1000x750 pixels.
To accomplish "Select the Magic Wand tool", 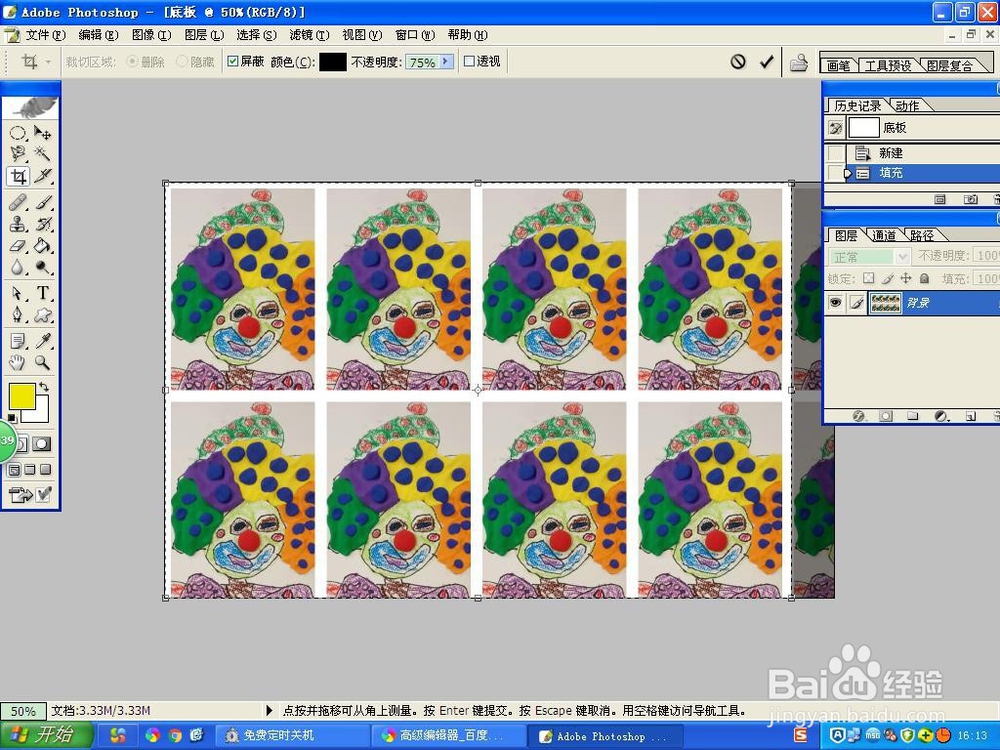I will 42,153.
